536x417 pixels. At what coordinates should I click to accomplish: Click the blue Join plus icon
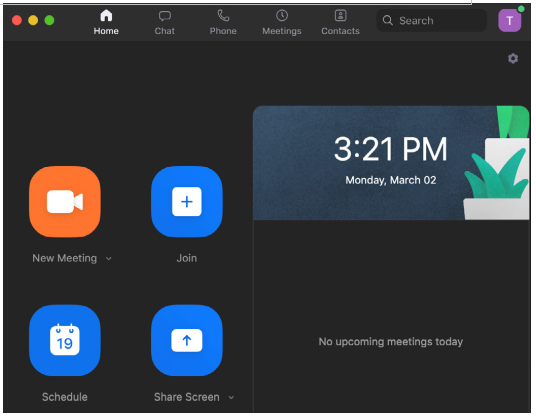[x=187, y=202]
